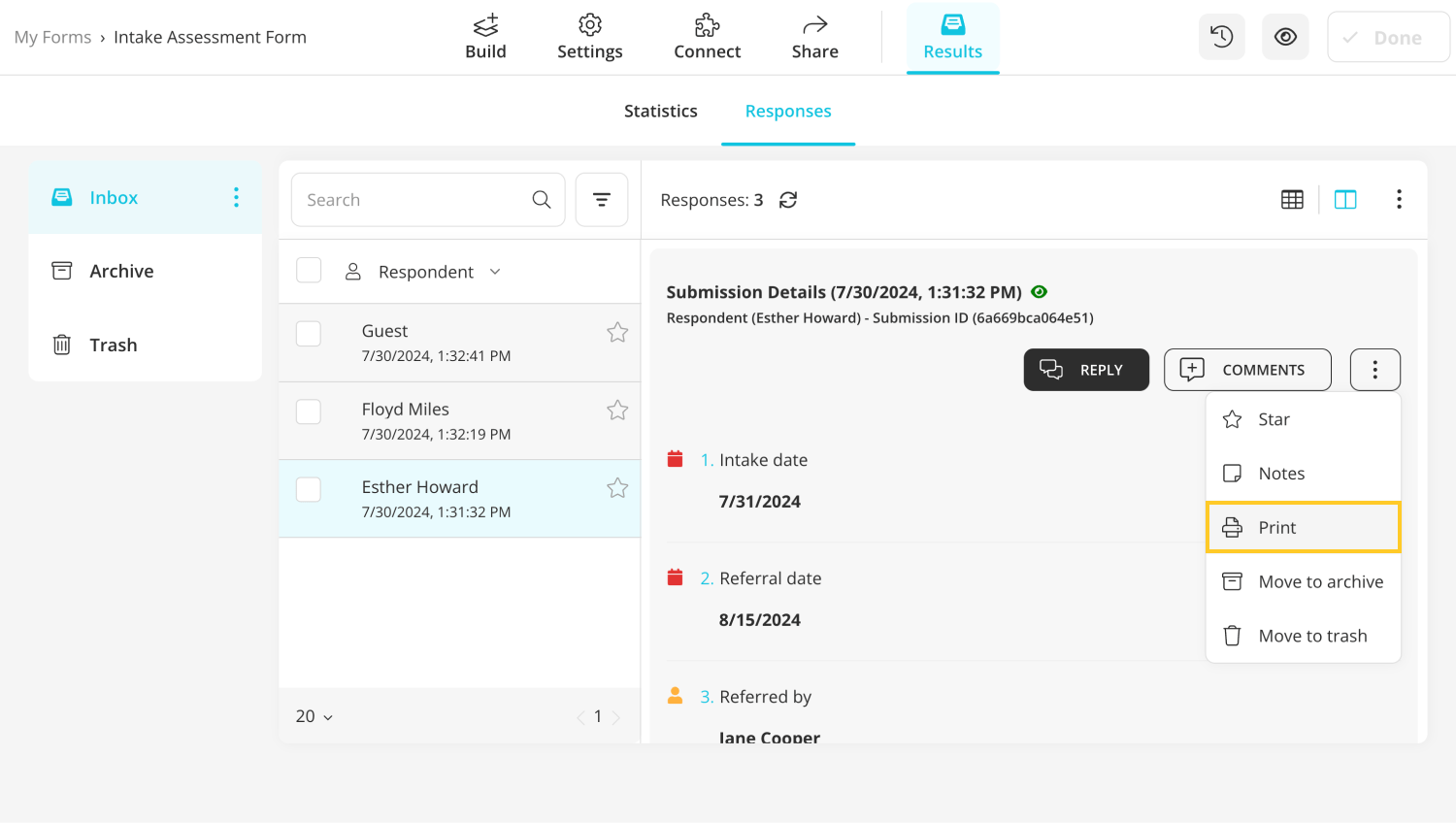Open the Build section
1456x823 pixels.
tap(485, 37)
